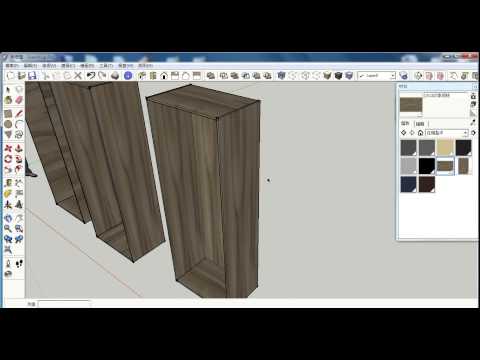This screenshot has width=480, height=360.
Task: Select the Zoom Window tool
Action: coord(19,229)
